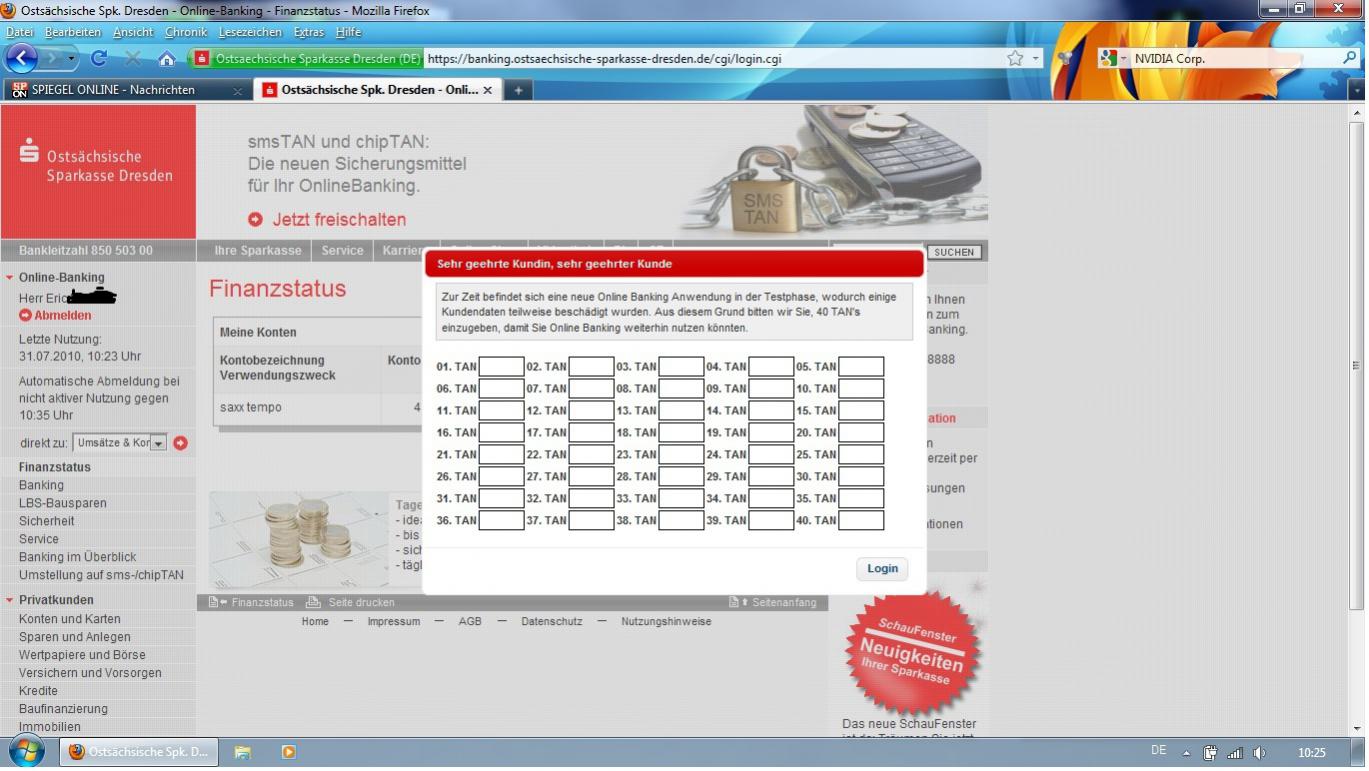Image resolution: width=1369 pixels, height=771 pixels.
Task: Open Banking im Überblick link
Action: pyautogui.click(x=77, y=557)
